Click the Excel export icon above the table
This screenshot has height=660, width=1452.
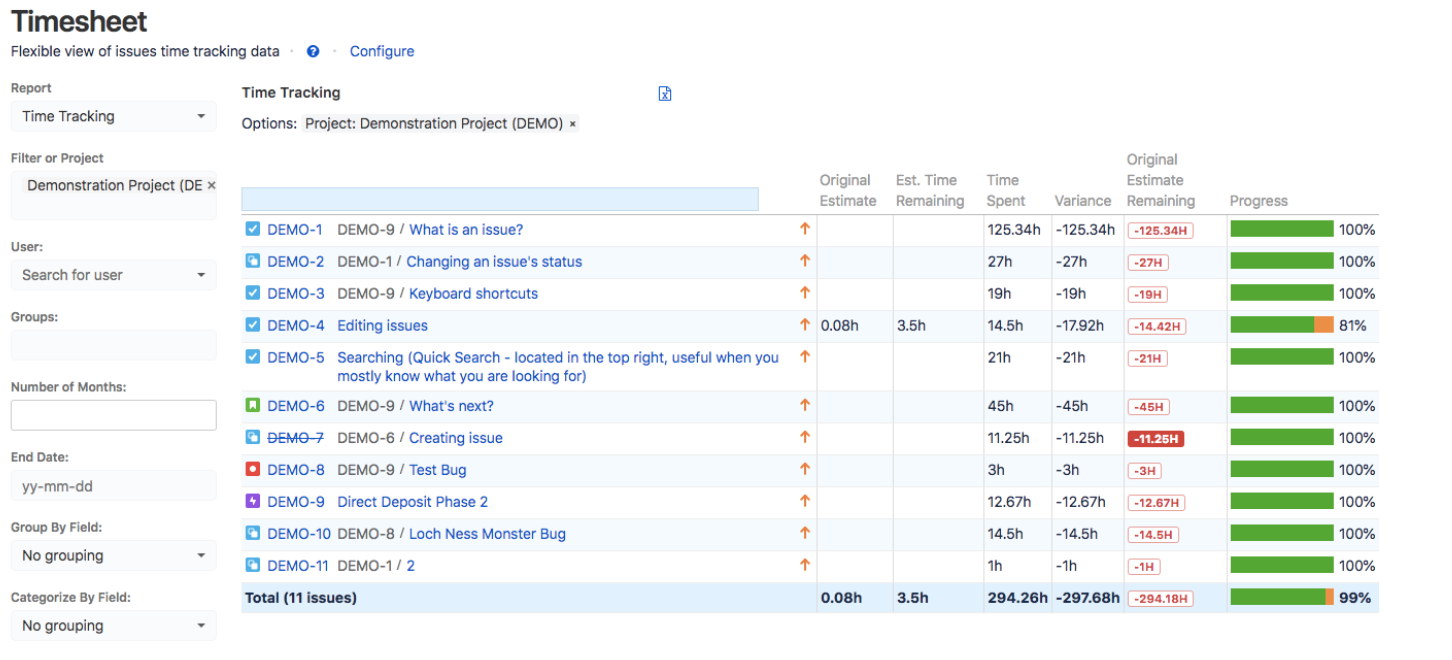click(664, 93)
